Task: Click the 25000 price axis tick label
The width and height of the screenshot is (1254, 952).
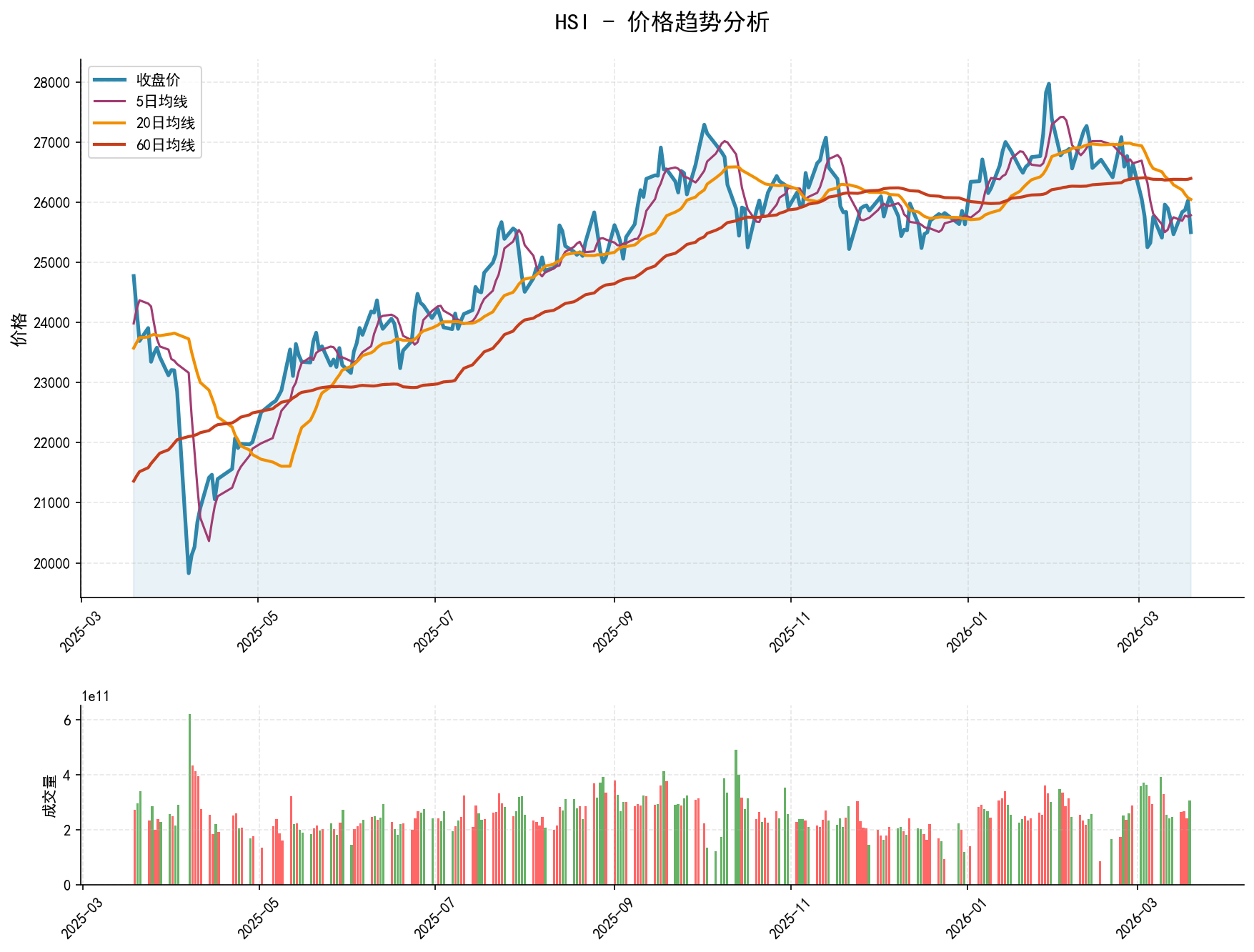Action: point(51,263)
